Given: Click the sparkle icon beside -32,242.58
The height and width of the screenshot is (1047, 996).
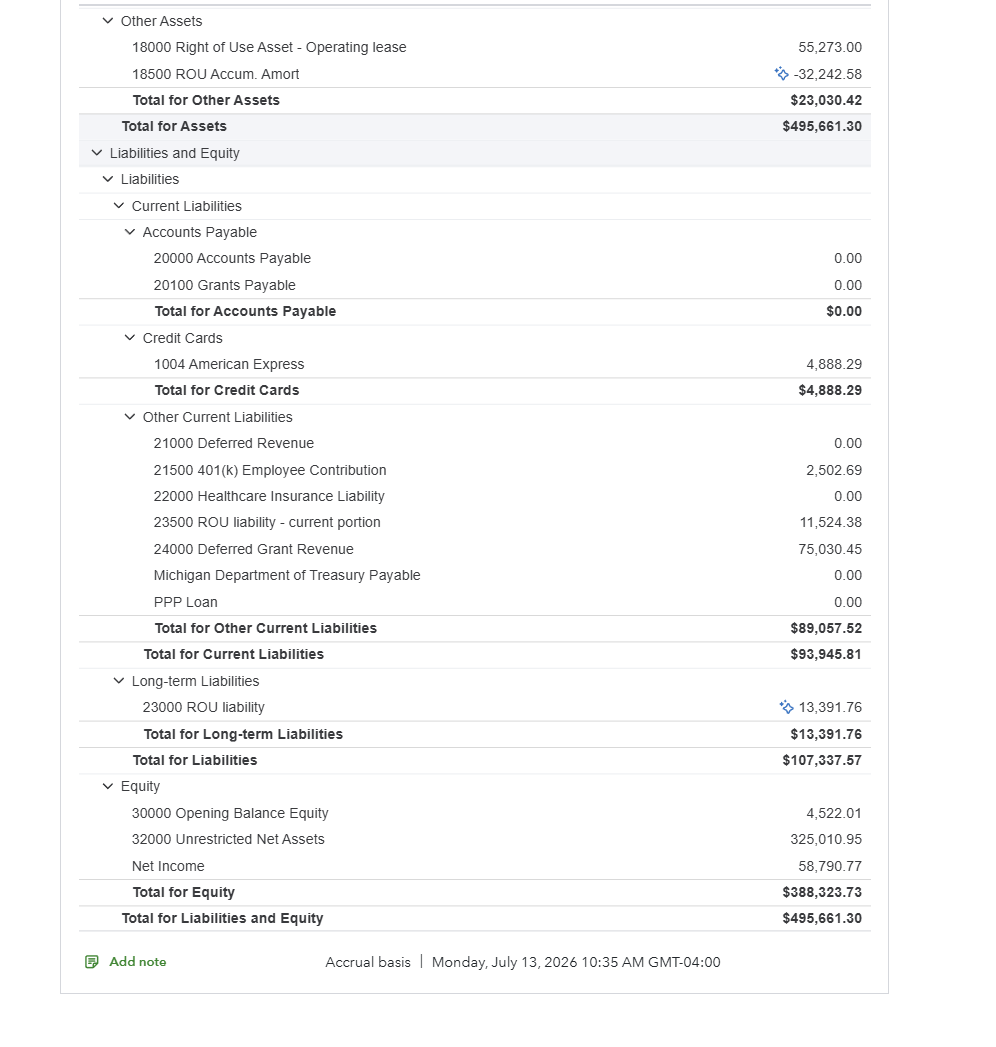Looking at the screenshot, I should point(782,73).
